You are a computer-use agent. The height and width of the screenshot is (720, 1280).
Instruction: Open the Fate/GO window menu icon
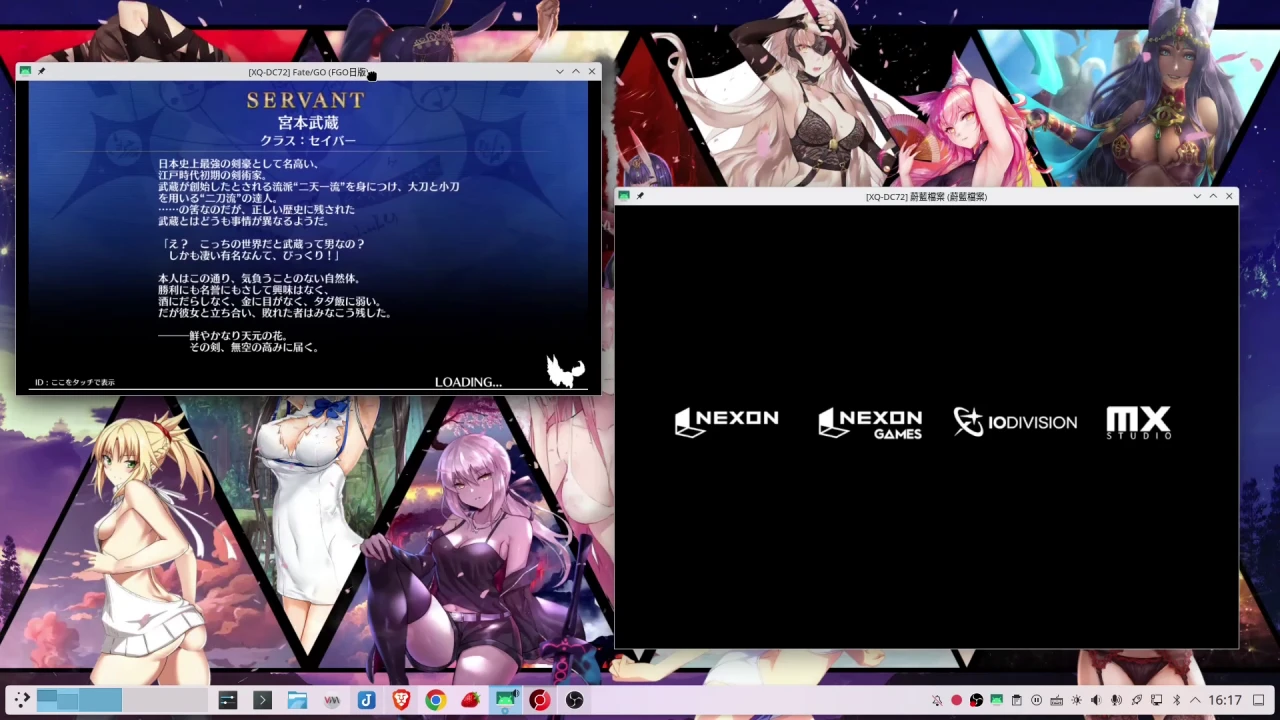[25, 71]
